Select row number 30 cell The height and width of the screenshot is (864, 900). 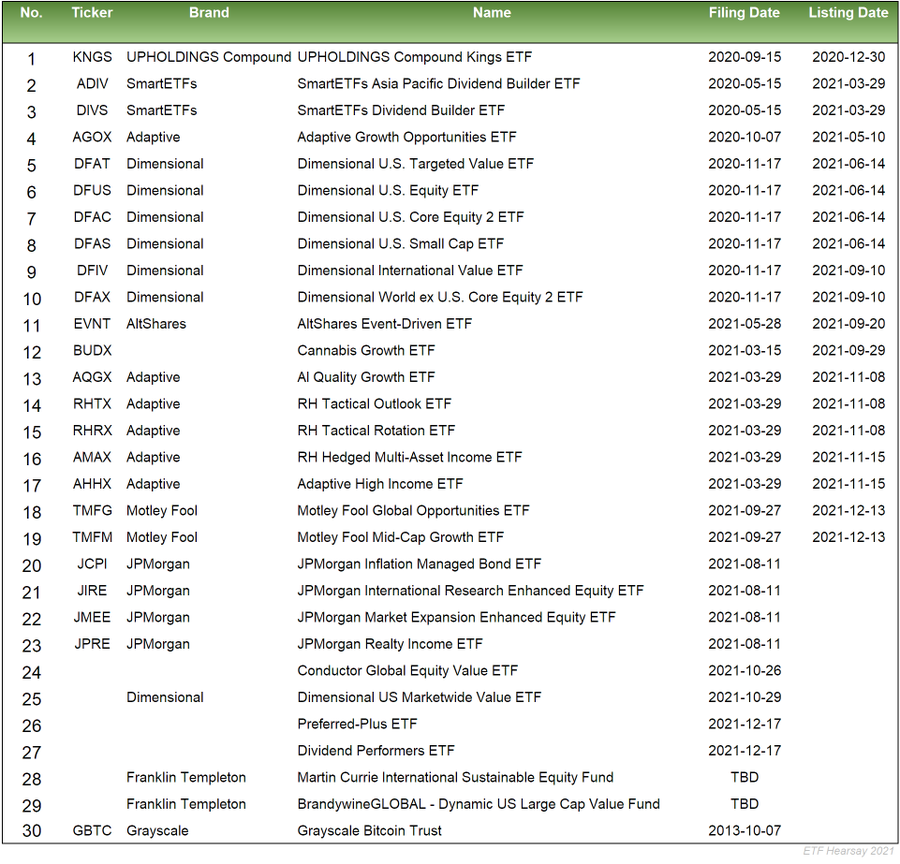coord(32,831)
